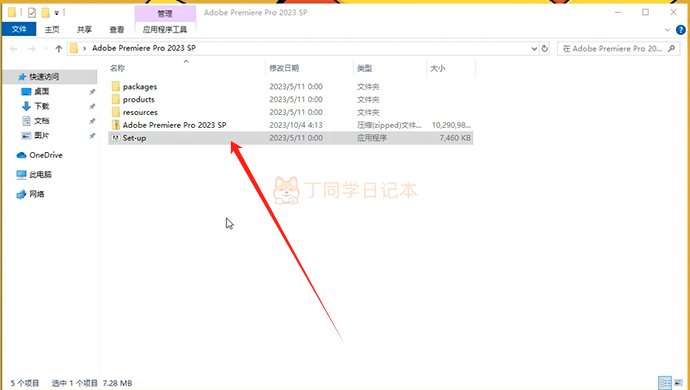This screenshot has height=390, width=690.
Task: Open 图片 in the navigation pane
Action: click(42, 135)
